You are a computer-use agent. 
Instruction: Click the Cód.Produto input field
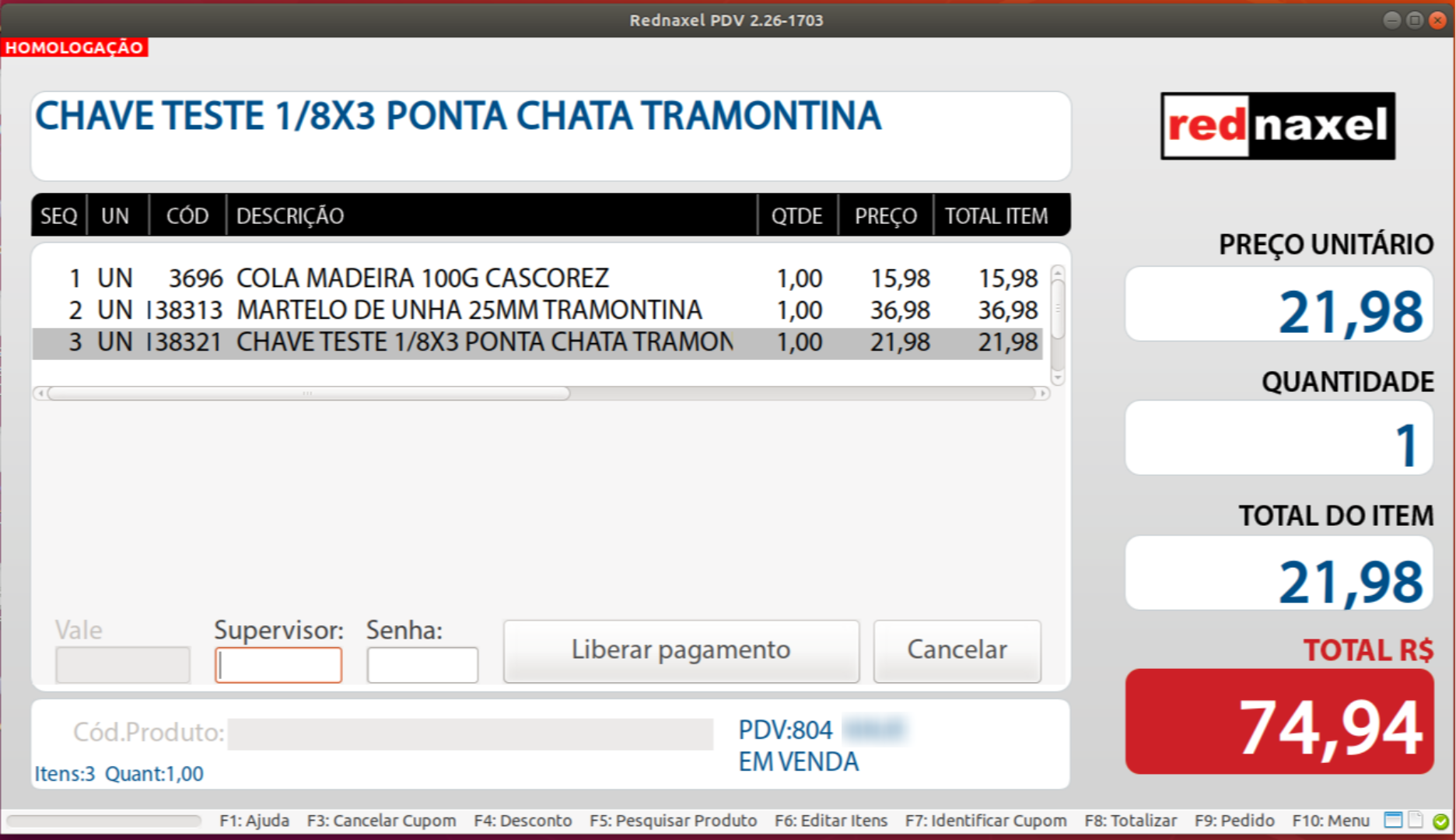471,733
